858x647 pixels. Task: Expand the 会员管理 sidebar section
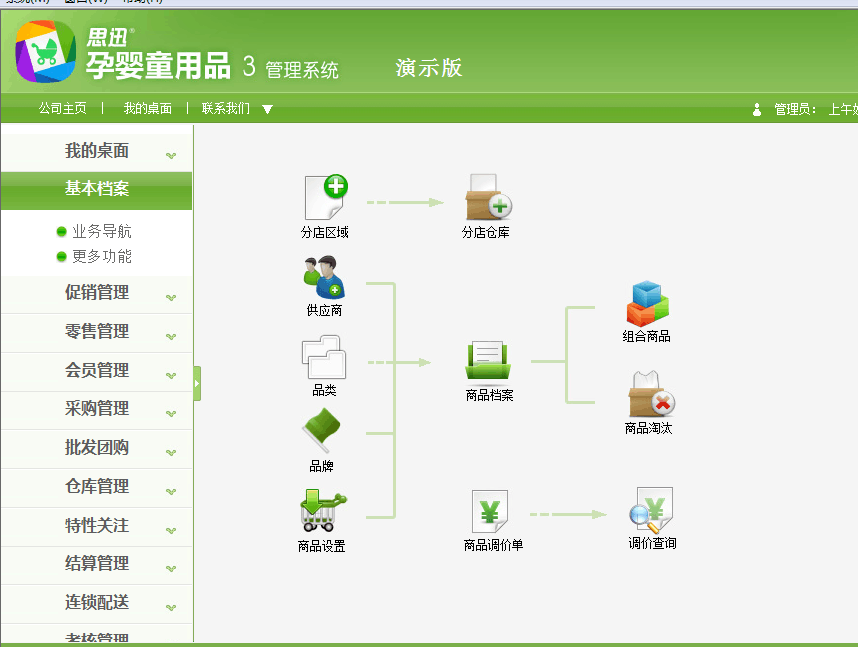(96, 371)
